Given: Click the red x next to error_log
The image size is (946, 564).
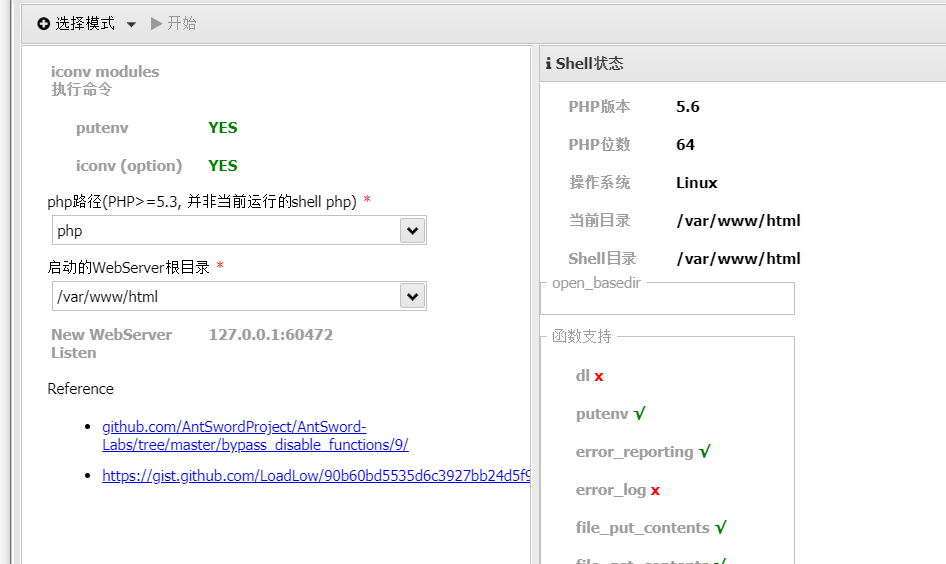Looking at the screenshot, I should click(x=655, y=490).
